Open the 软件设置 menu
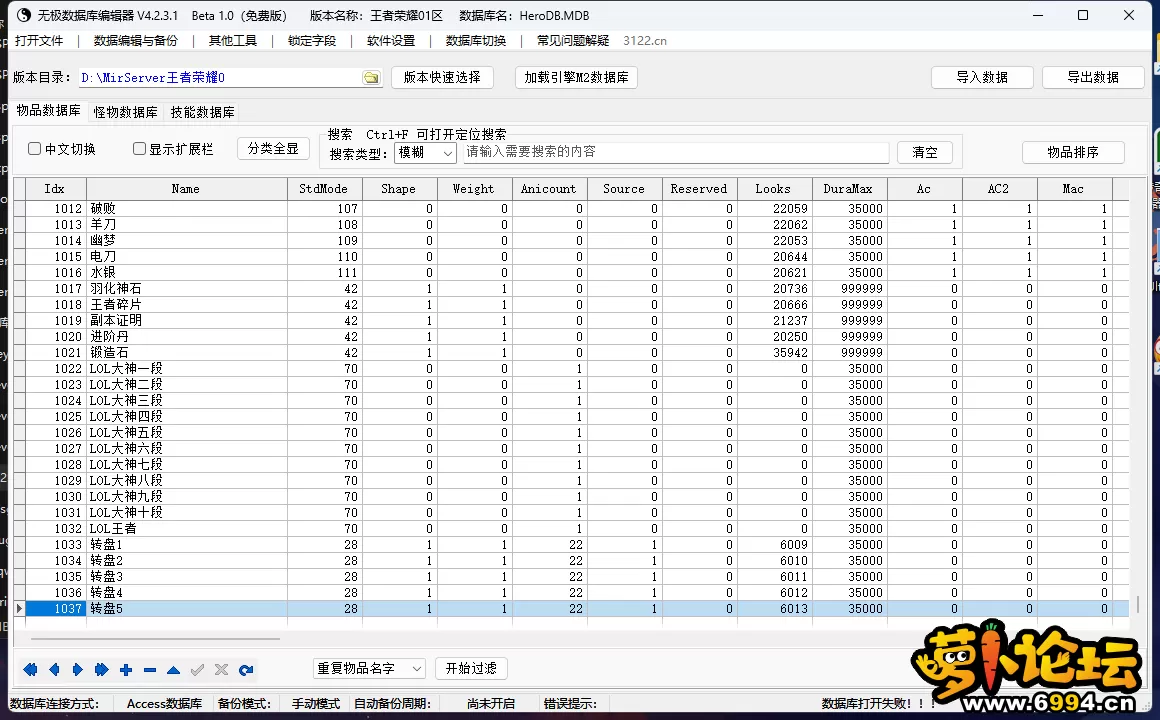This screenshot has width=1160, height=720. click(x=391, y=41)
